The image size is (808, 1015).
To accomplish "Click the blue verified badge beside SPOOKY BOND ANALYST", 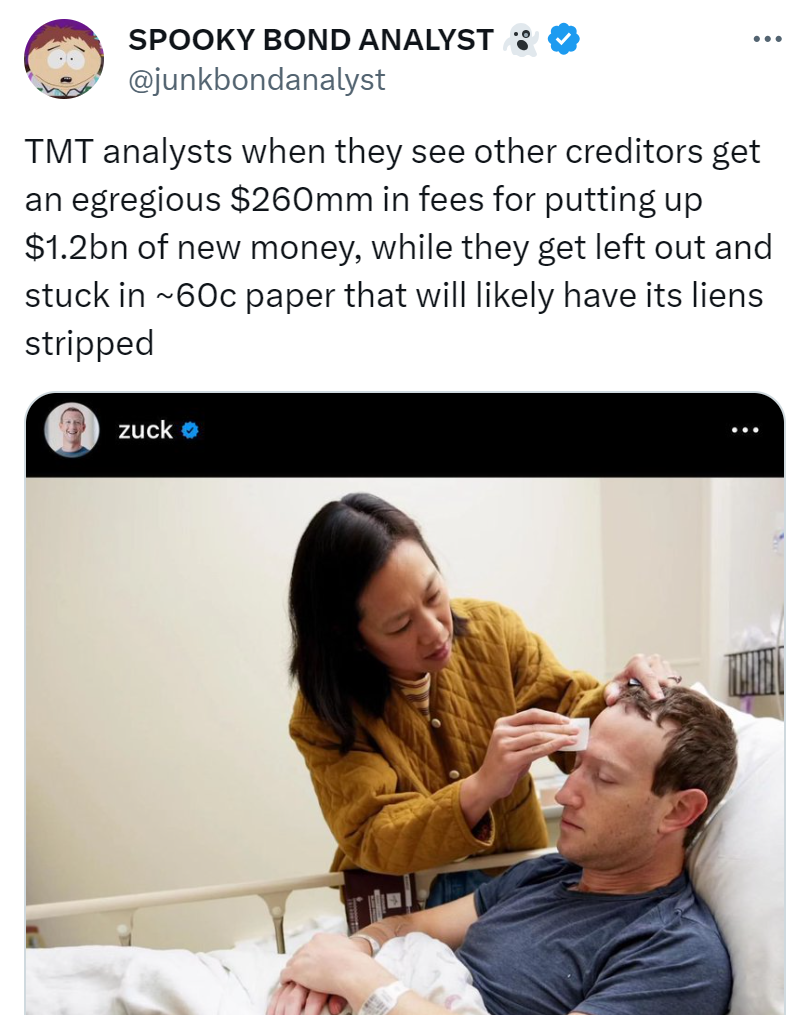I will [x=564, y=39].
